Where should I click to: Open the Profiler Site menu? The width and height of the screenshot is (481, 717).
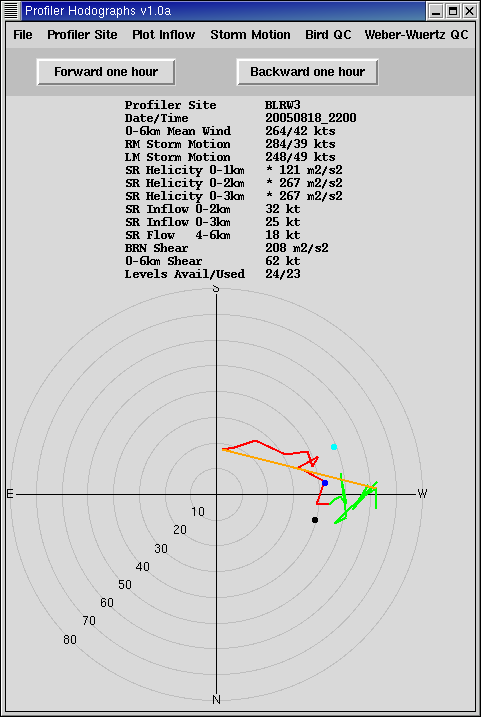82,35
